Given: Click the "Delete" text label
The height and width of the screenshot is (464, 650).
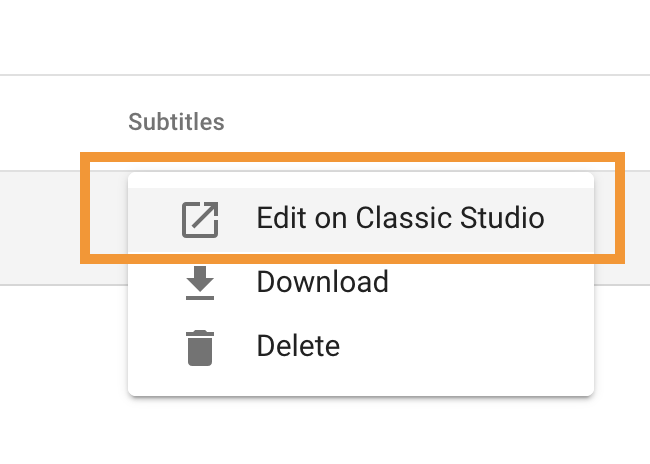Looking at the screenshot, I should tap(298, 346).
